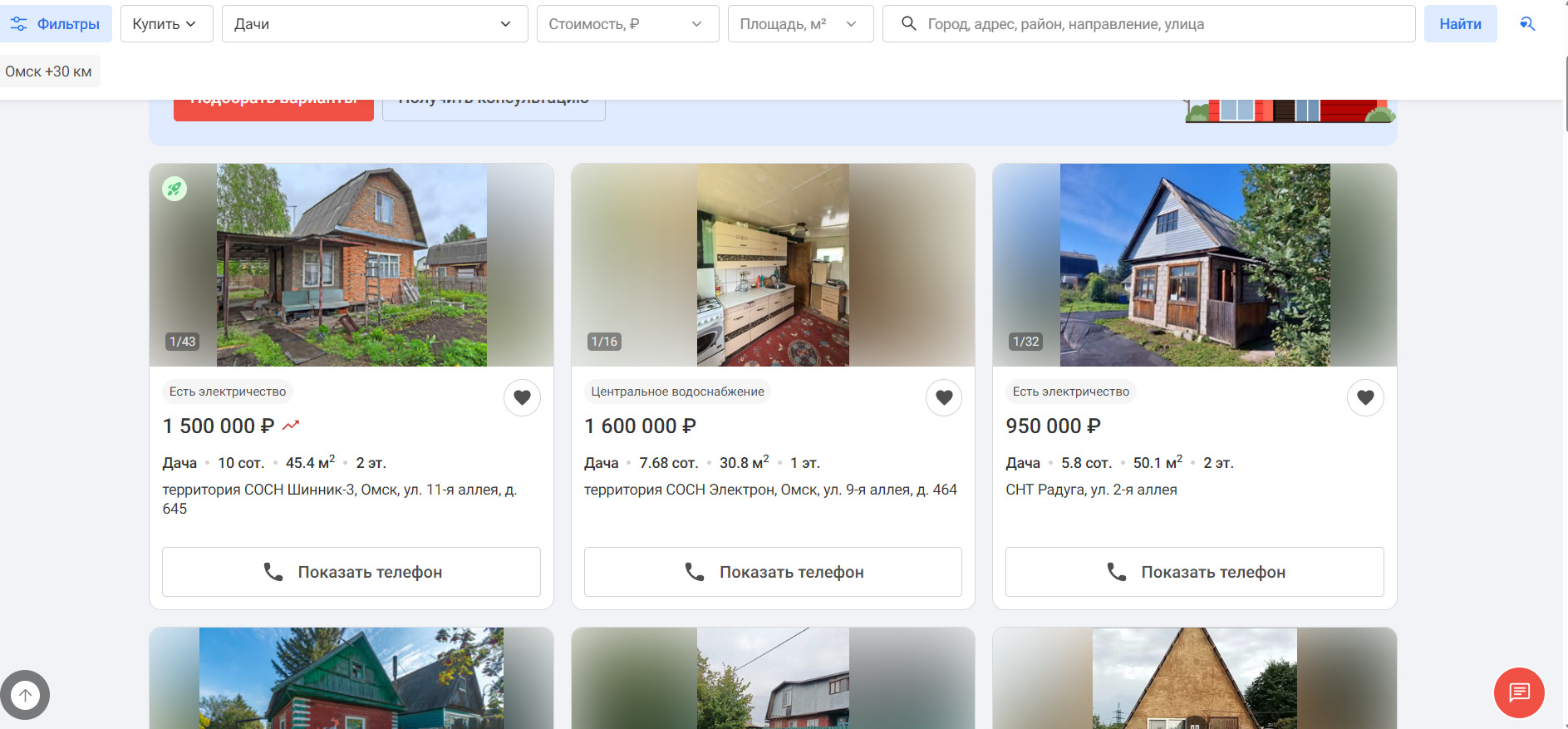
Task: Show phone for the СНТ Радуга listing
Action: (1195, 572)
